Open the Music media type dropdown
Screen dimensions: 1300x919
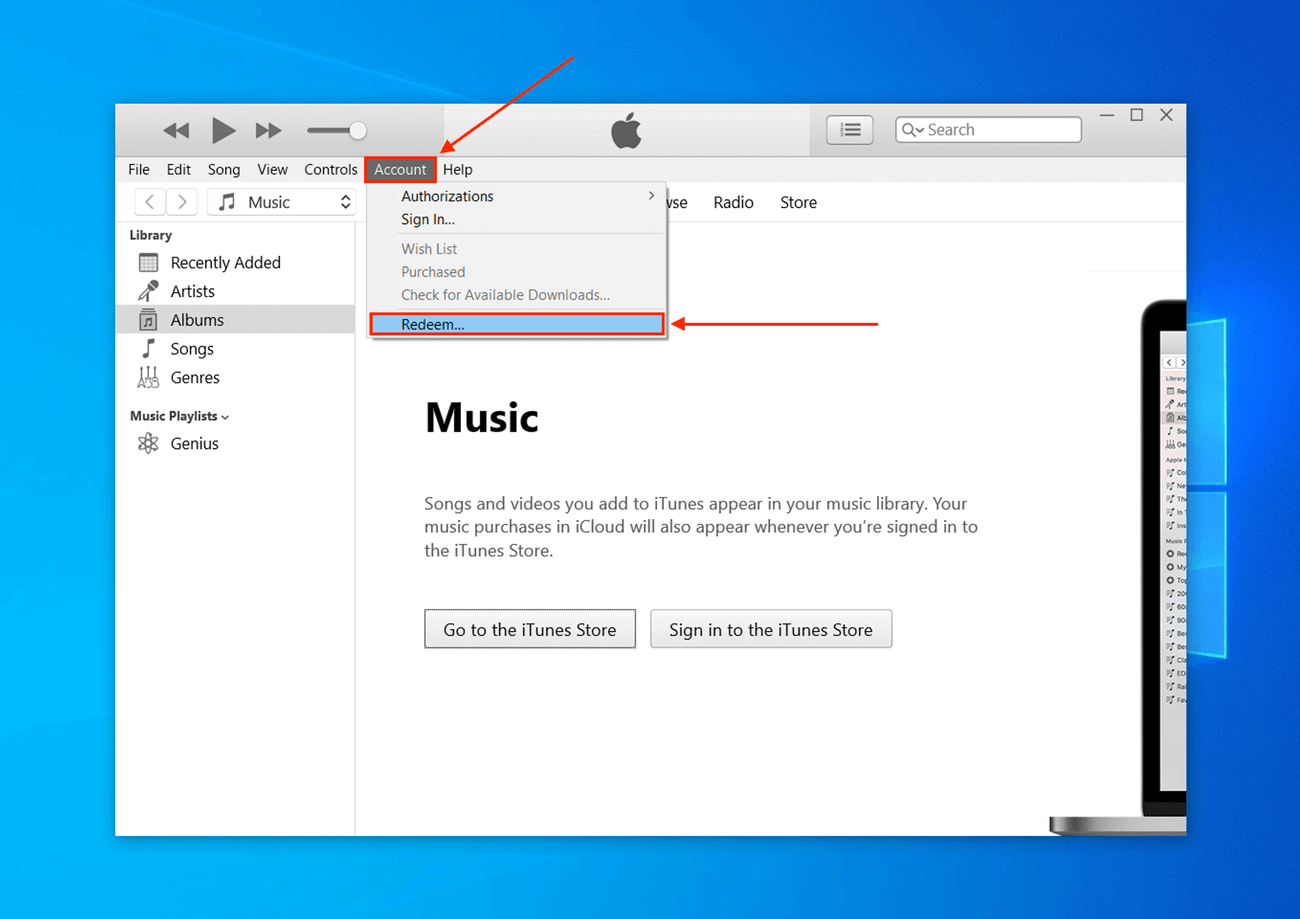click(281, 202)
